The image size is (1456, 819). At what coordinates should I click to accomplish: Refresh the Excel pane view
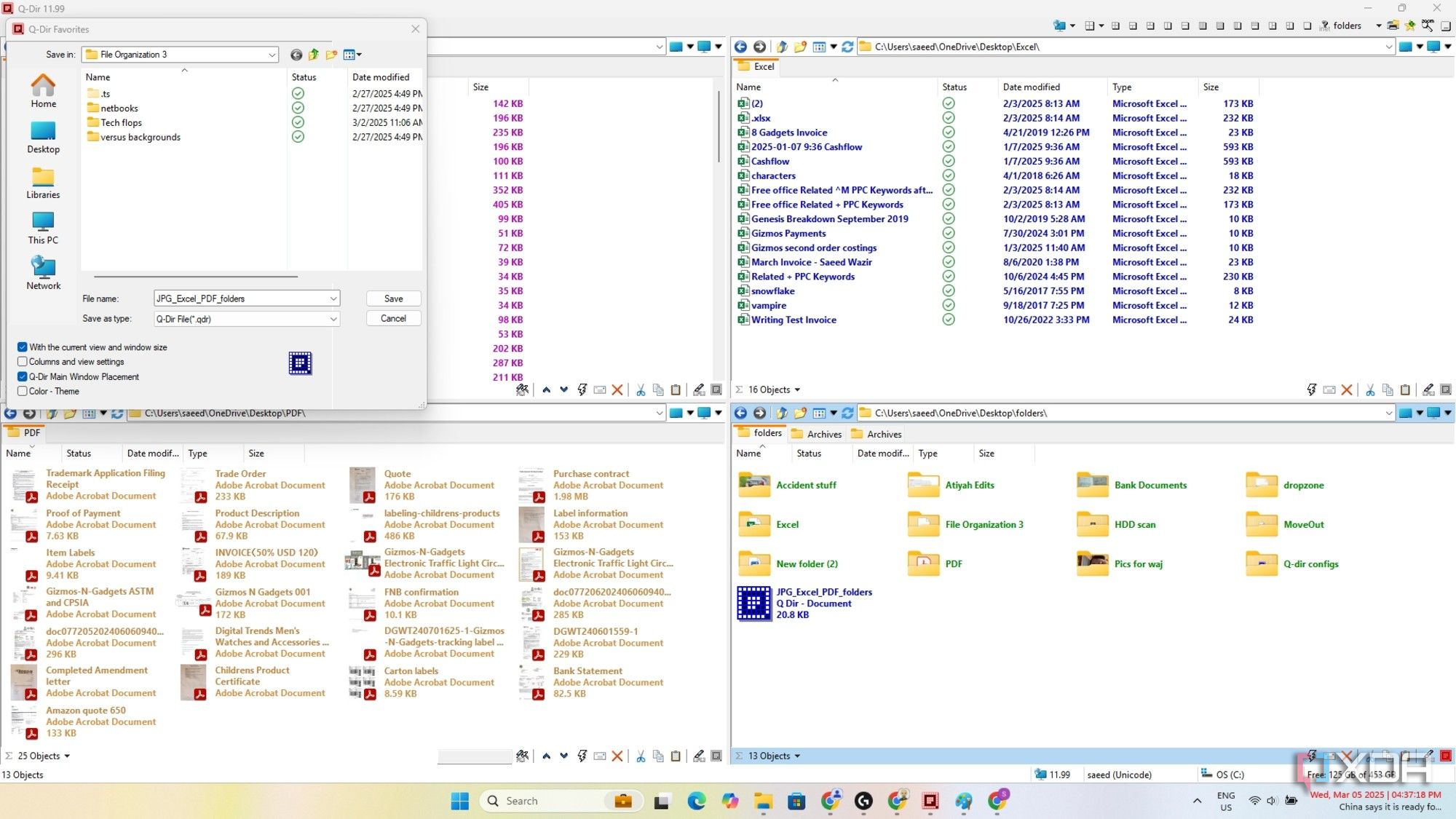coord(847,47)
